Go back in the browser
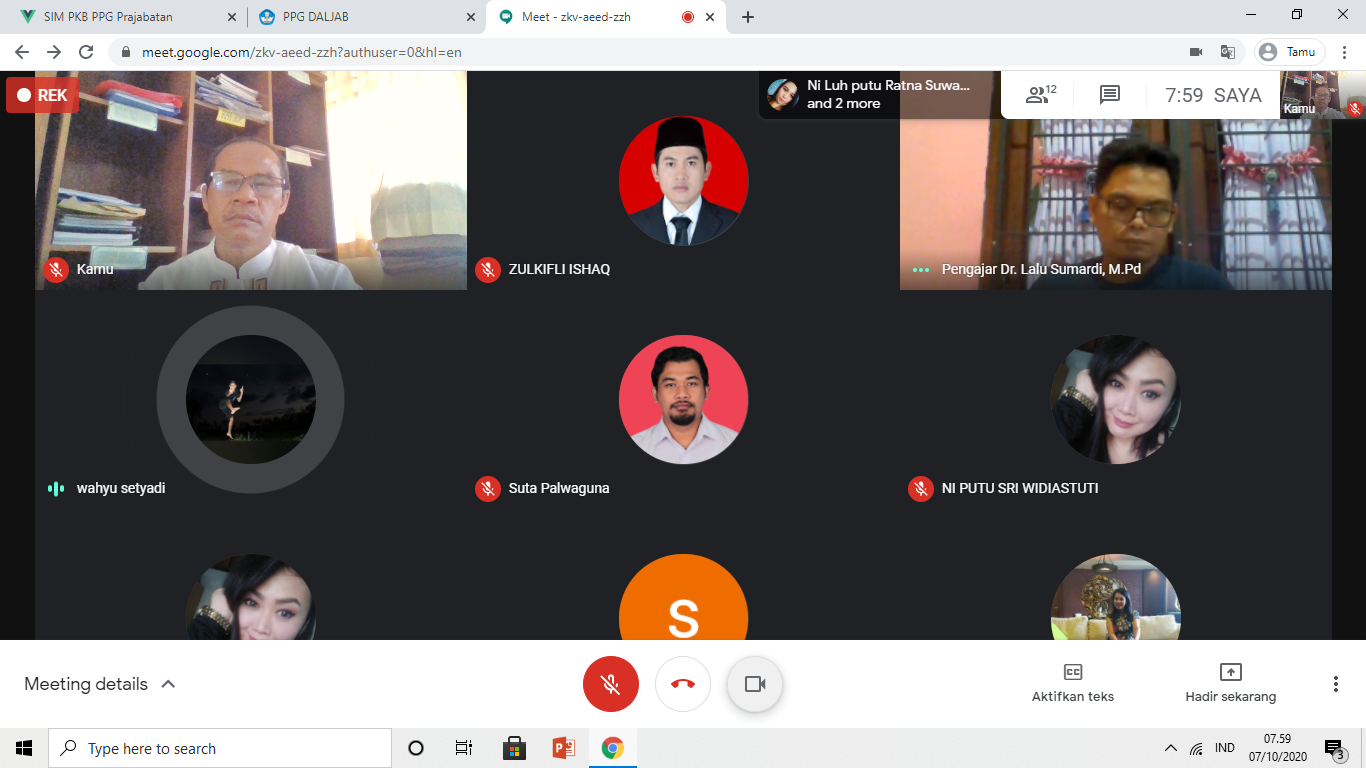This screenshot has width=1366, height=768. 22,52
